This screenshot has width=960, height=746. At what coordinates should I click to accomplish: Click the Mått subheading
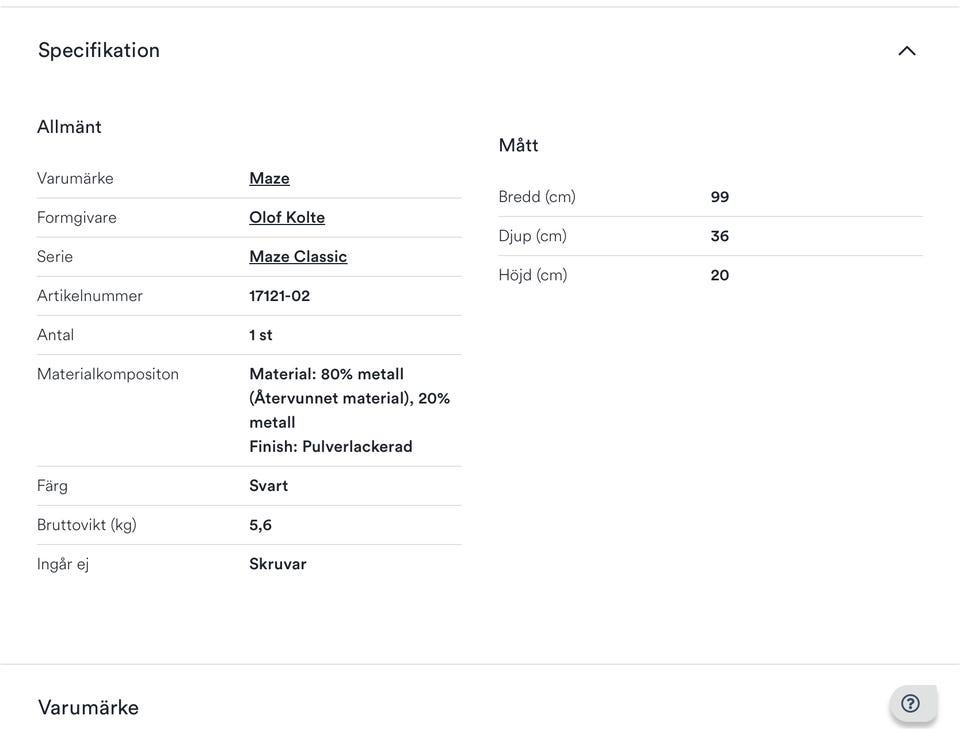(x=518, y=145)
